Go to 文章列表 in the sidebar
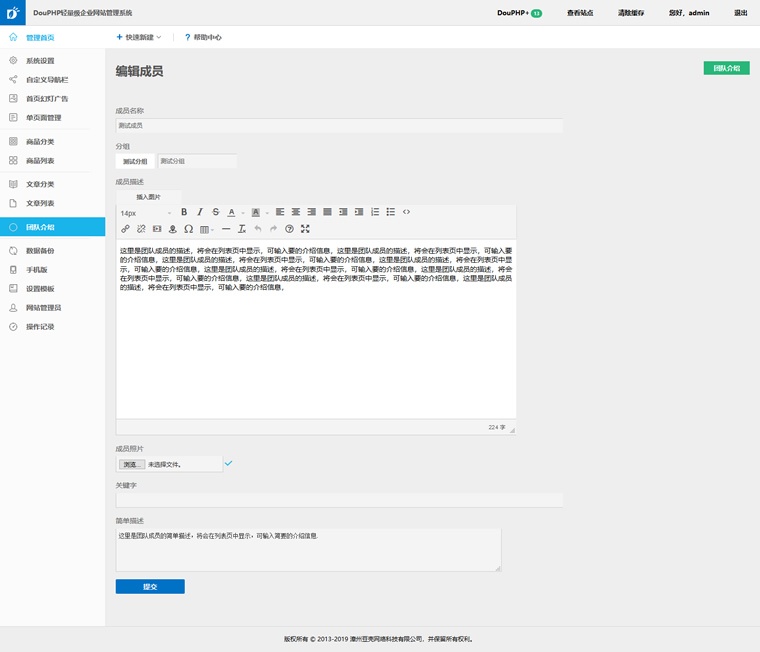This screenshot has height=652, width=760. 40,203
